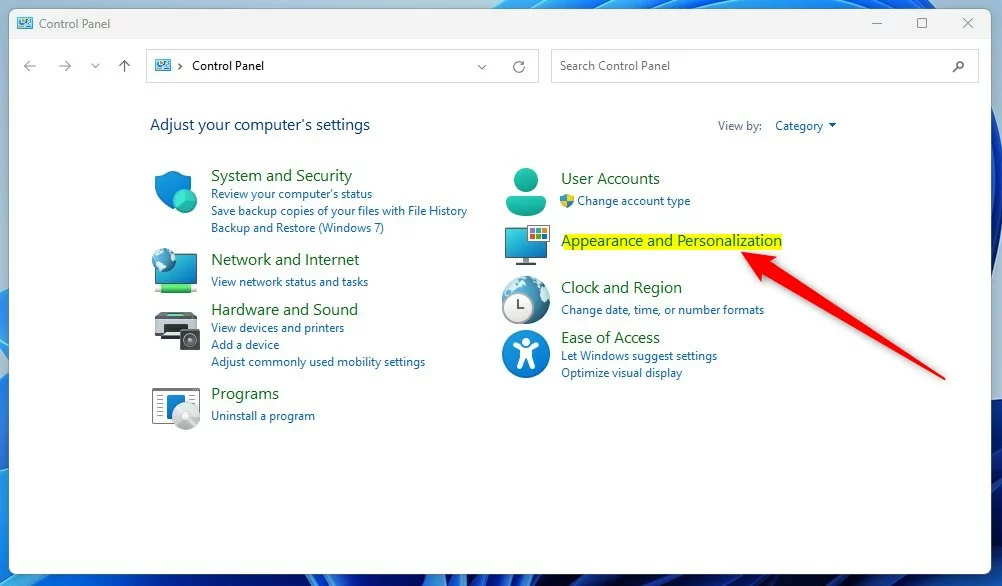This screenshot has width=1002, height=586.
Task: Click Uninstall a program link
Action: coord(263,416)
